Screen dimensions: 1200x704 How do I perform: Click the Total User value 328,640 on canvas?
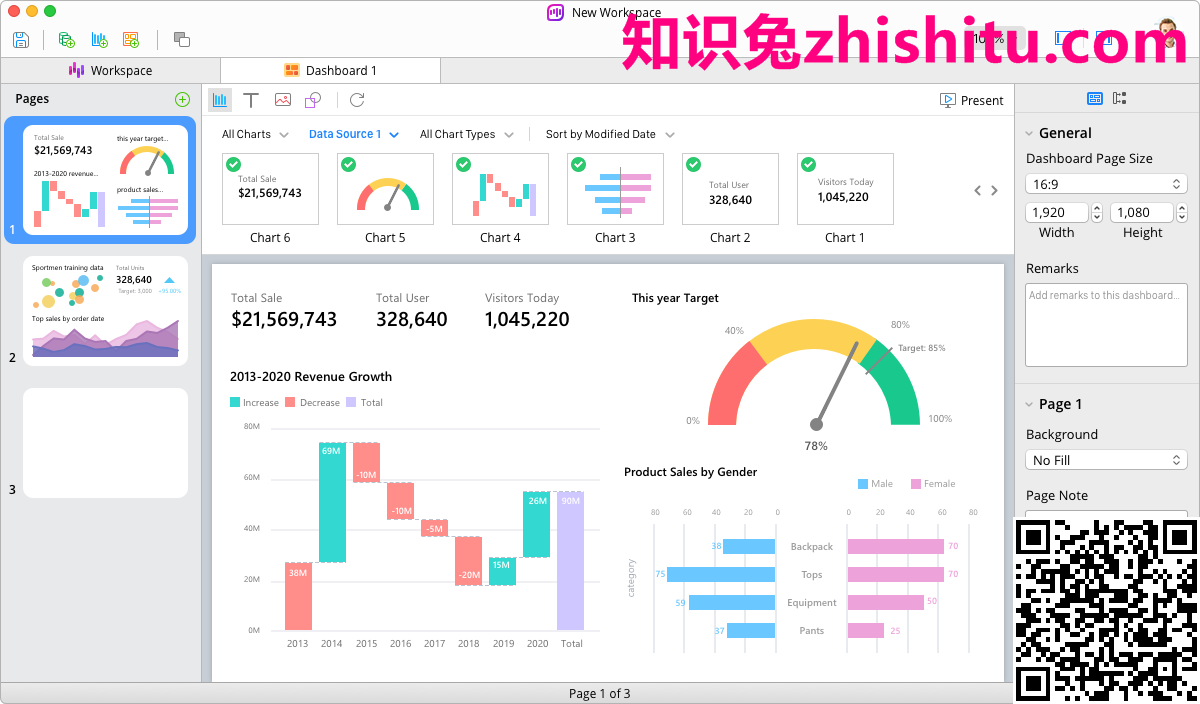(412, 320)
